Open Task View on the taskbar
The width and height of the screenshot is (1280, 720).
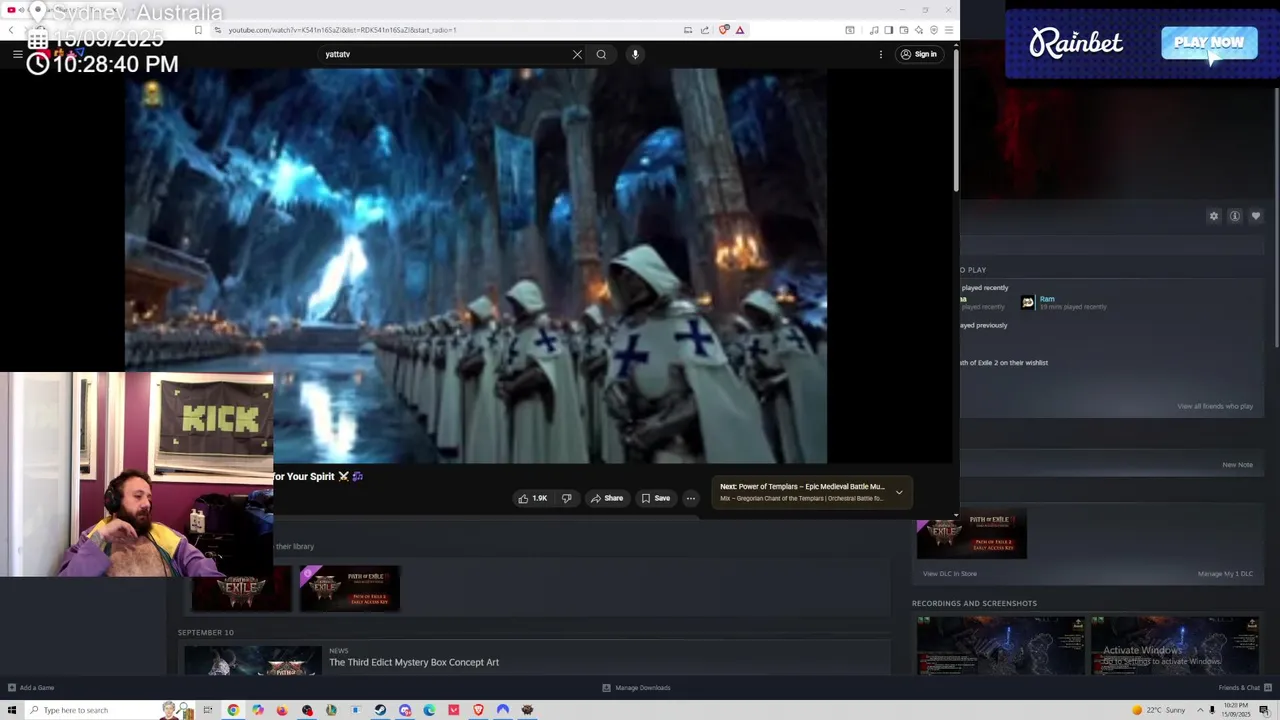[x=208, y=710]
